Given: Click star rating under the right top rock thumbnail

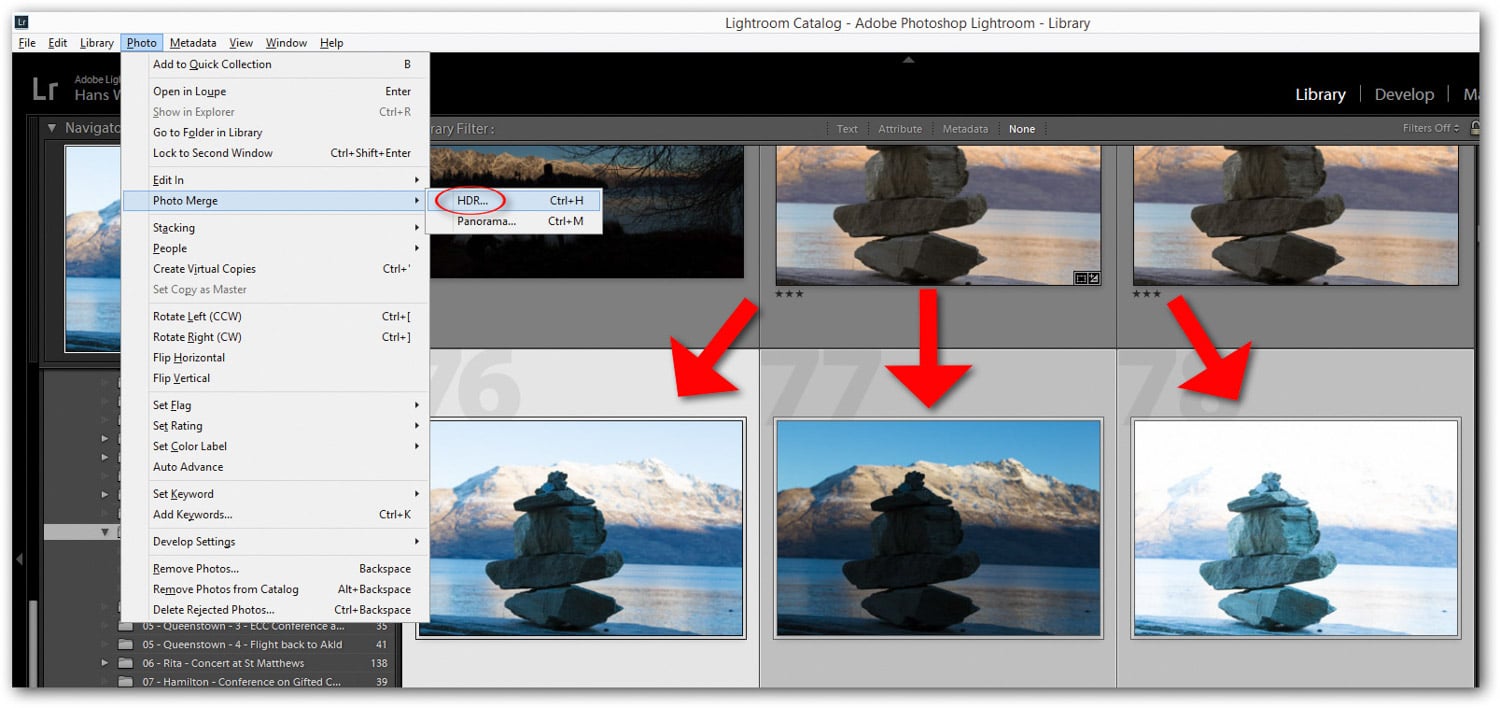Looking at the screenshot, I should (x=1146, y=294).
